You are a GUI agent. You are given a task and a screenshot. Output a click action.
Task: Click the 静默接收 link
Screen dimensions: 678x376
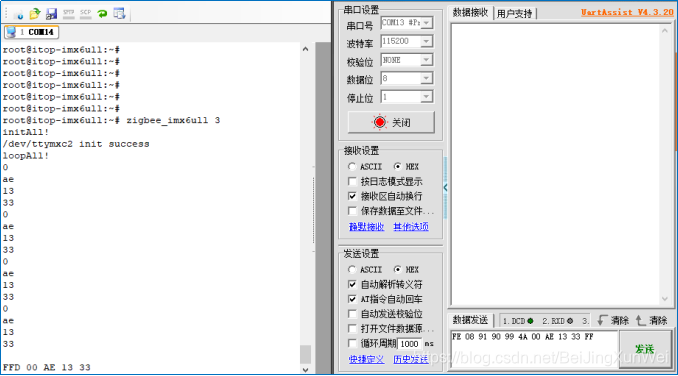(367, 226)
